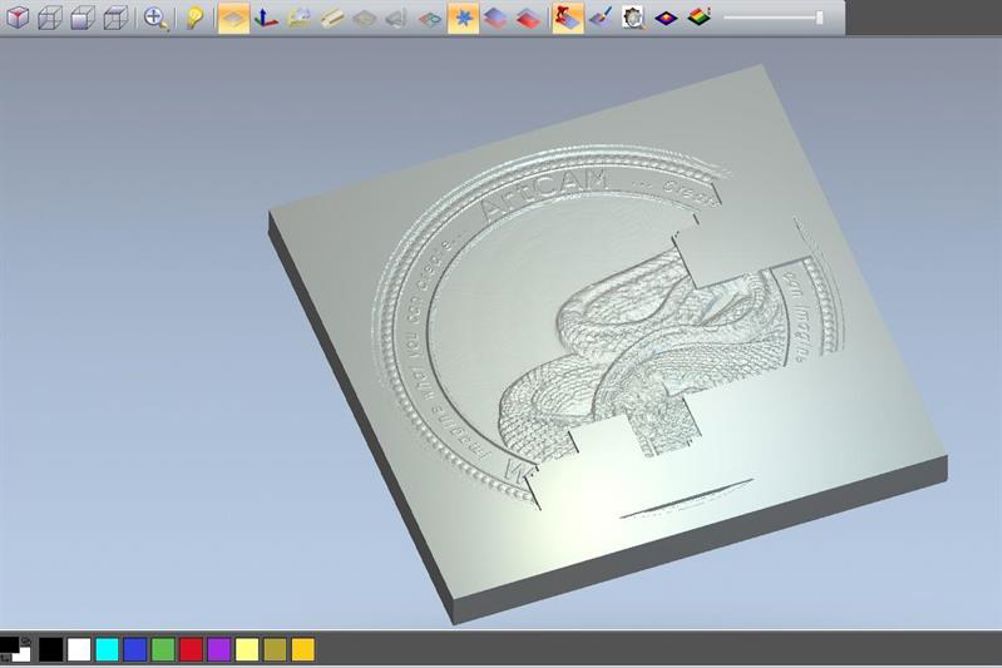The width and height of the screenshot is (1002, 668).
Task: Click the primary black color box
Action: 8,644
